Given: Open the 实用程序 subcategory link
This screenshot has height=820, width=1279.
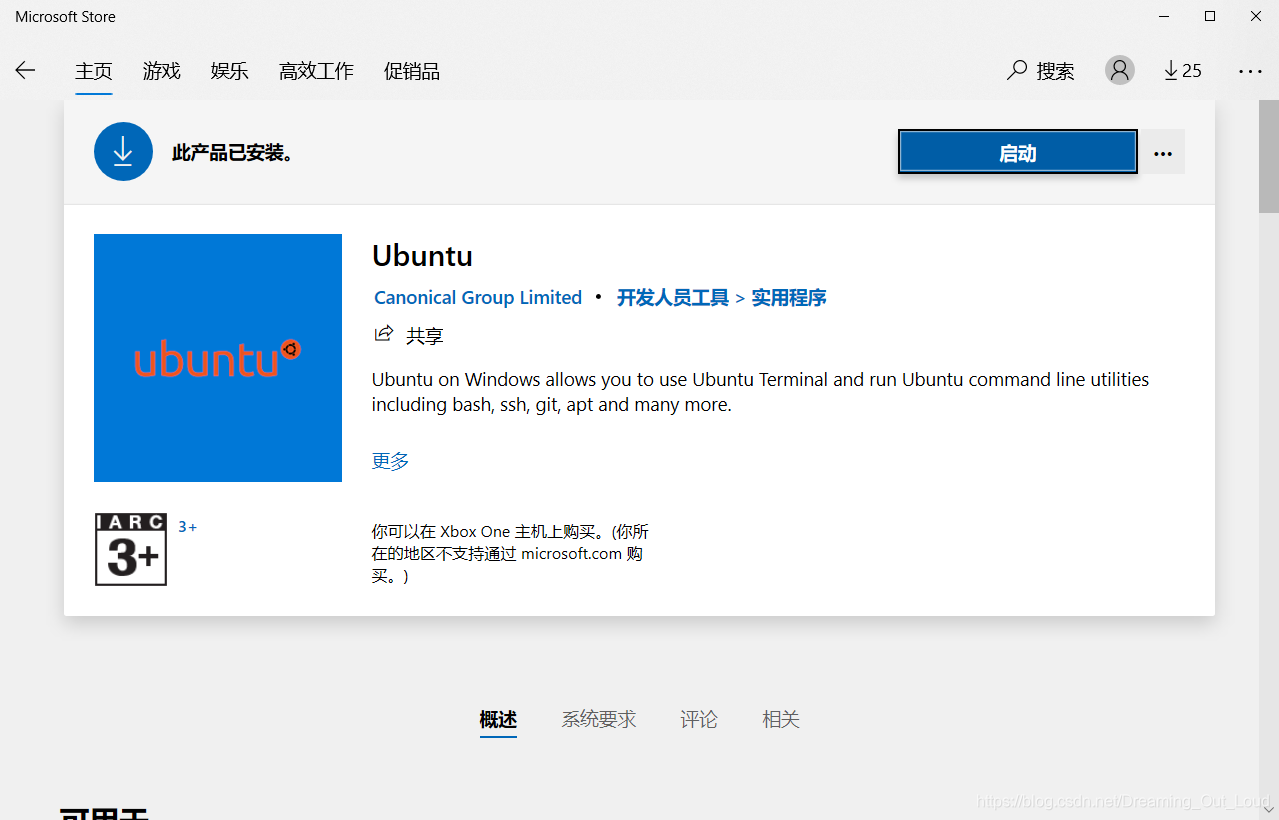Looking at the screenshot, I should click(789, 298).
